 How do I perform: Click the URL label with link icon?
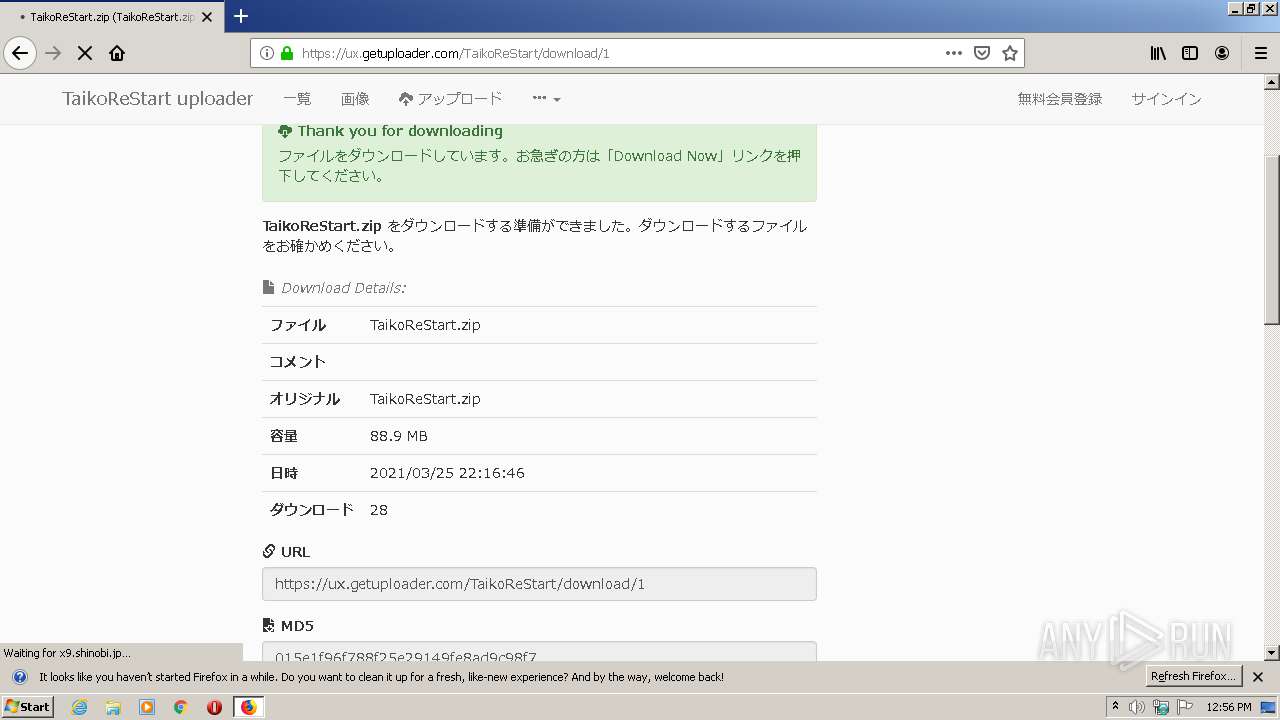(x=286, y=552)
